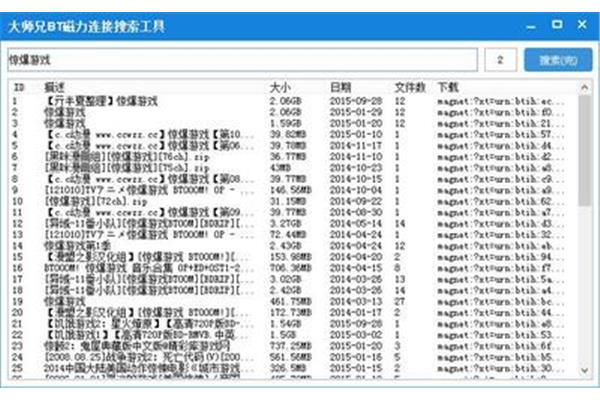
Task: Click the 描述 column header
Action: [54, 87]
